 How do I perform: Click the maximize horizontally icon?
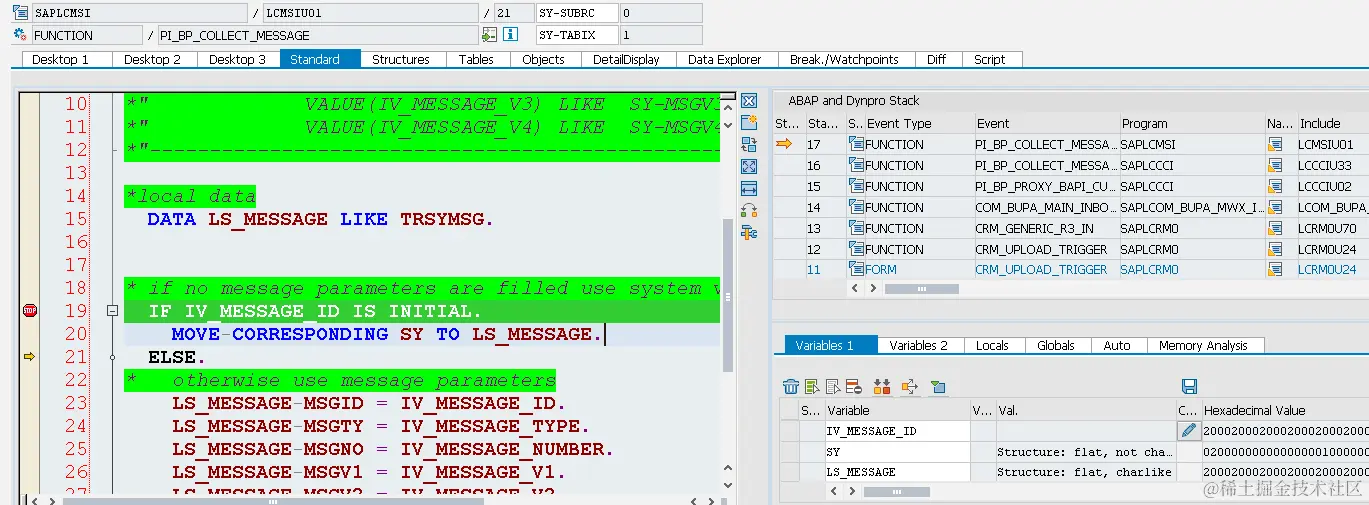point(749,188)
